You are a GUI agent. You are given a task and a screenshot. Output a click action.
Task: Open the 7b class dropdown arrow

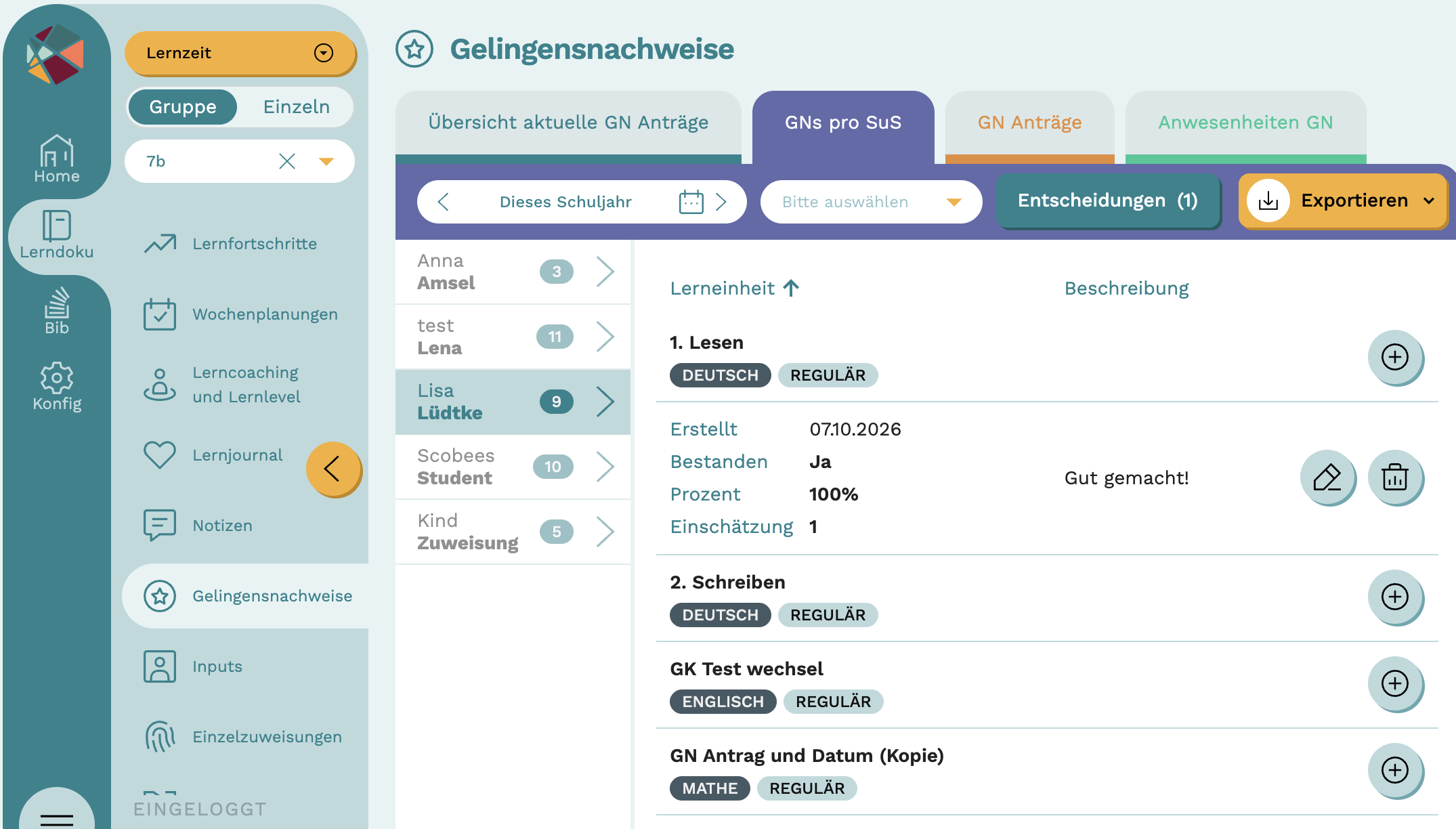[326, 161]
